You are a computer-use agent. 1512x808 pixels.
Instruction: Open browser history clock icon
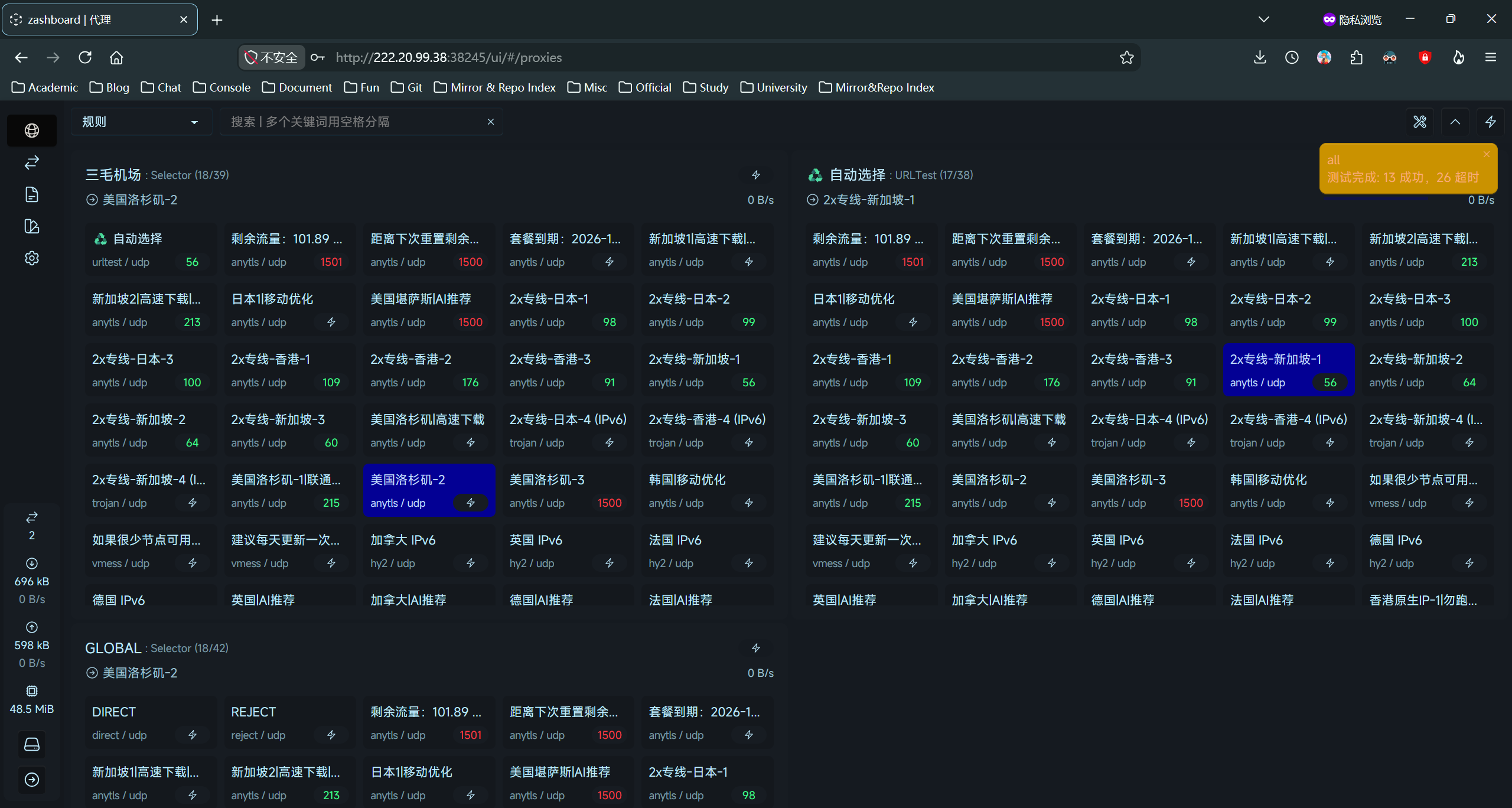tap(1292, 57)
